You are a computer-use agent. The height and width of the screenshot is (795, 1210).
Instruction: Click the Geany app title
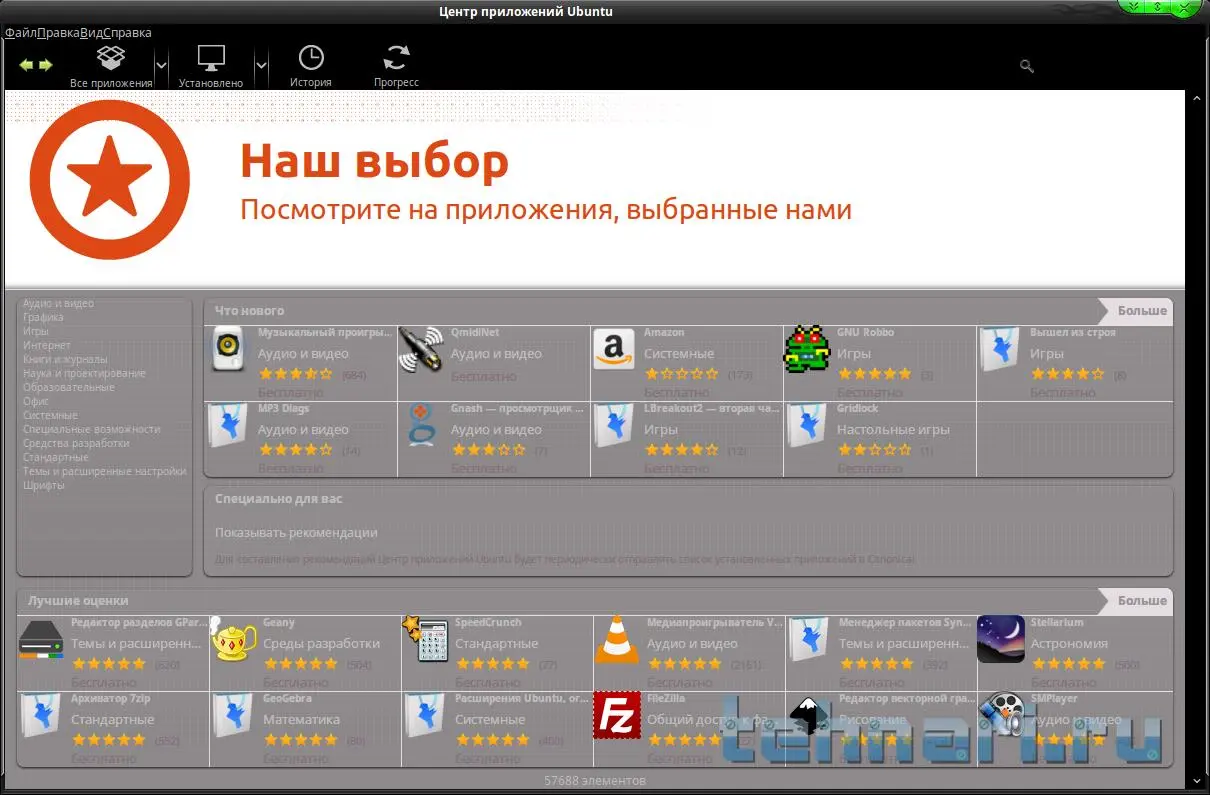tap(279, 622)
